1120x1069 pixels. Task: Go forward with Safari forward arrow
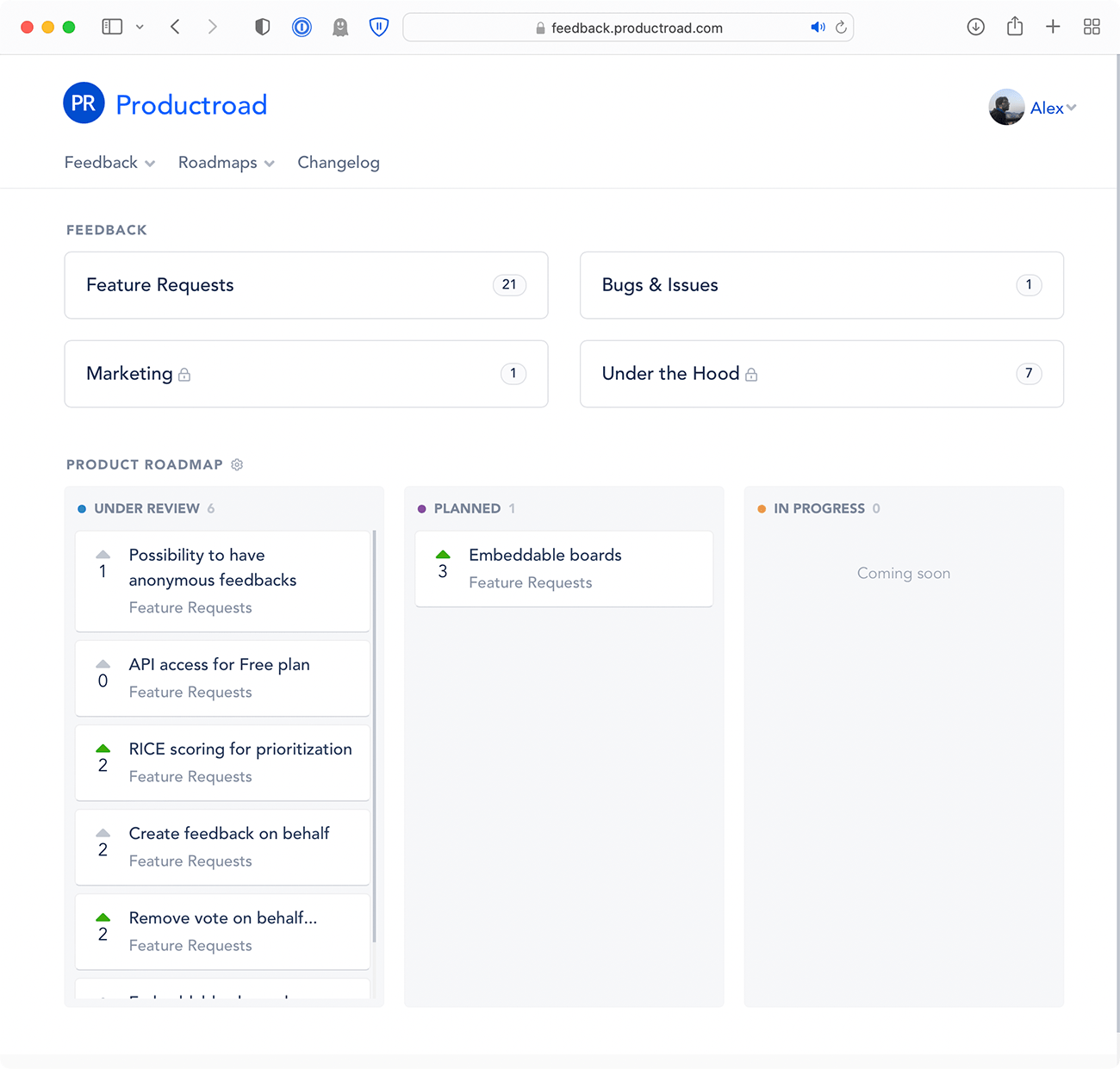point(212,27)
